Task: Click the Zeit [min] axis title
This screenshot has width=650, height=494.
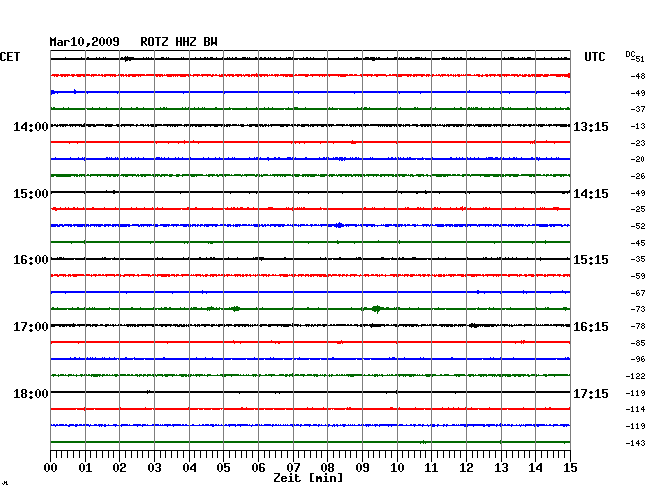Action: coord(308,478)
